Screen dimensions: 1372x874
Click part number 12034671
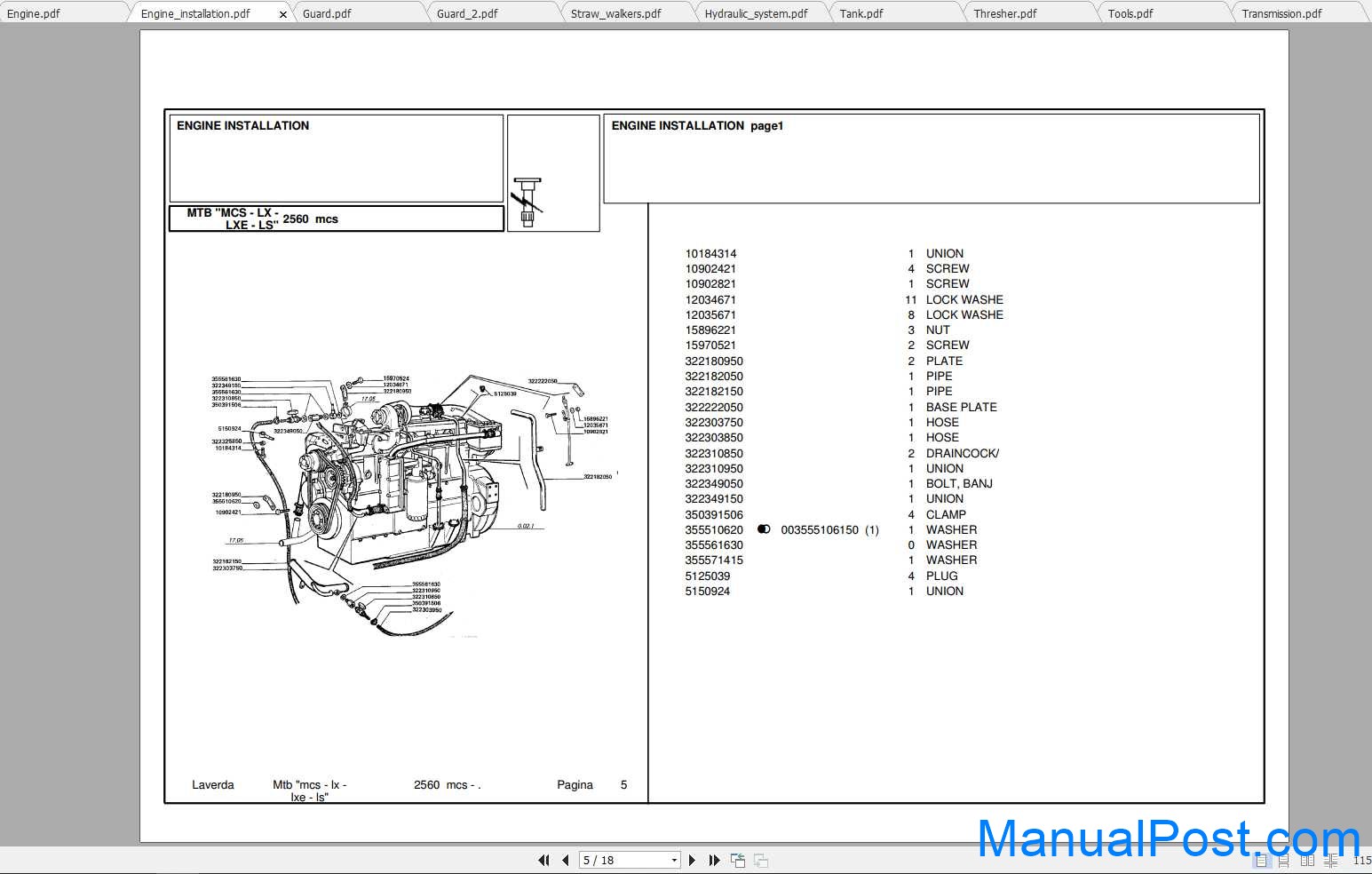(x=710, y=299)
